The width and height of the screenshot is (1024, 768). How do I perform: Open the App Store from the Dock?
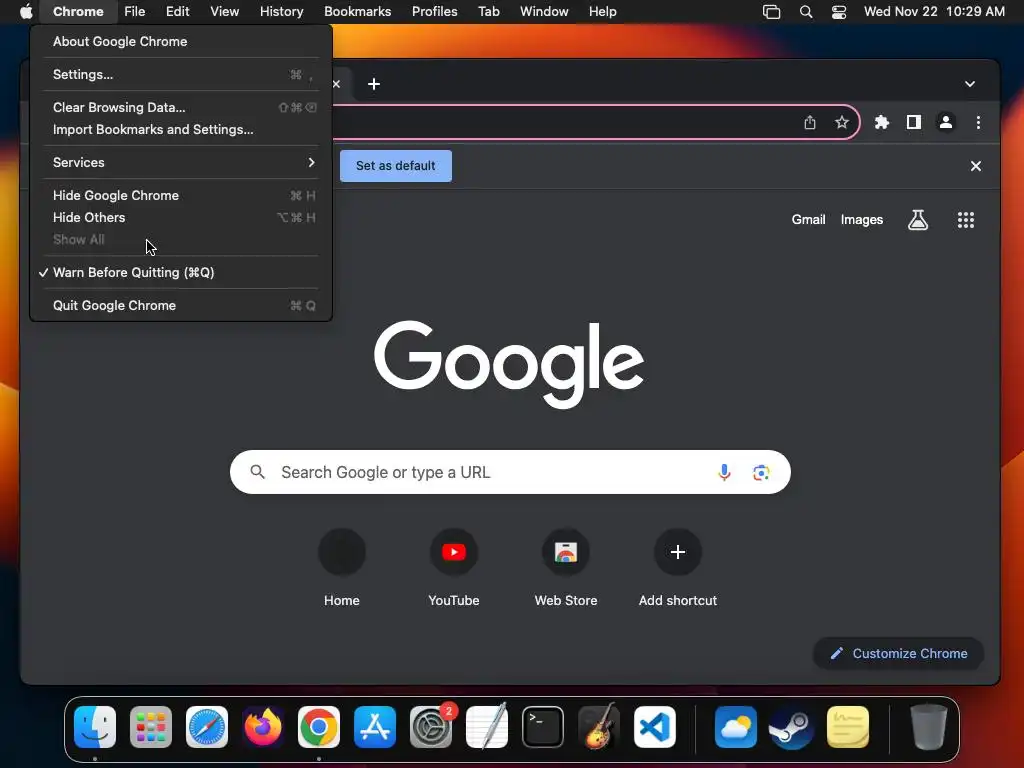pos(375,727)
